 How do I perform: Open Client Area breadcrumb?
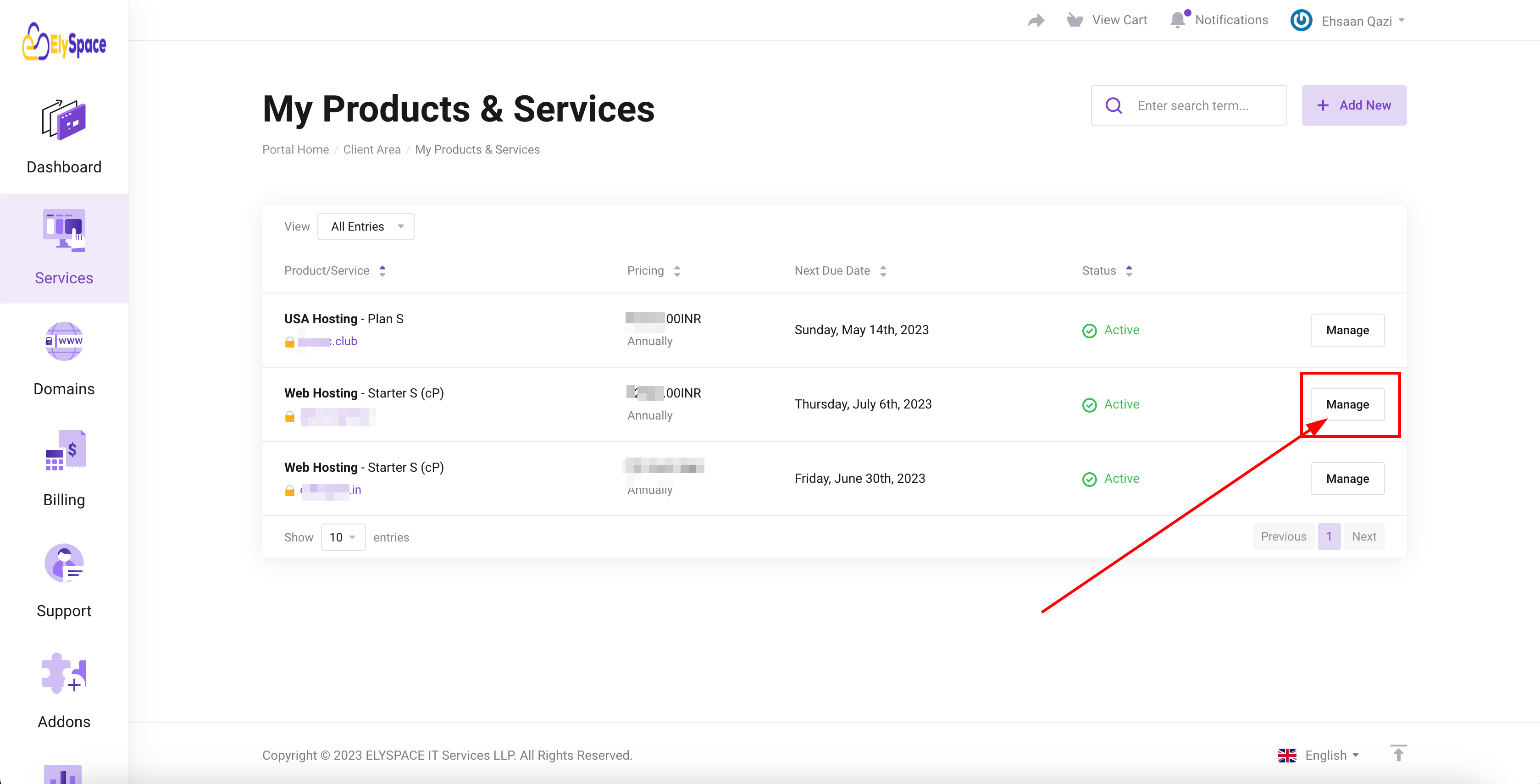coord(372,149)
